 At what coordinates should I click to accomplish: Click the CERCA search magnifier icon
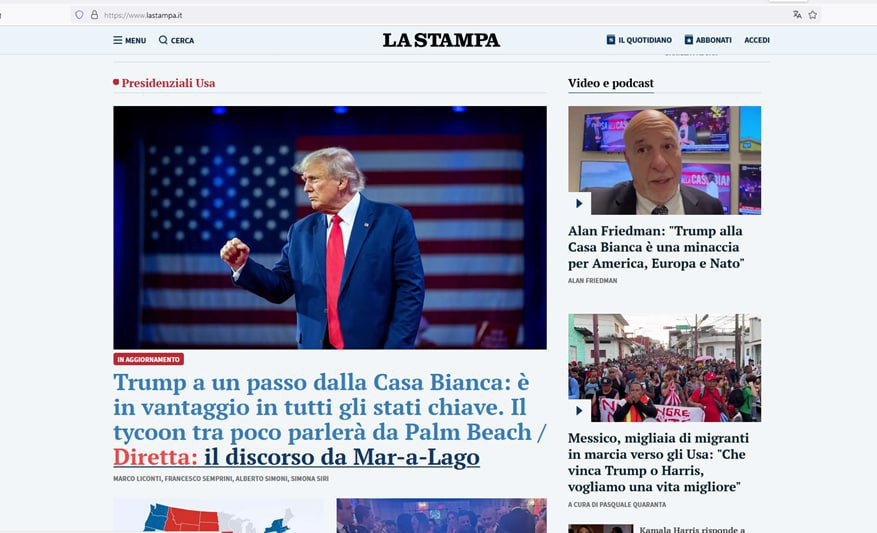point(163,40)
